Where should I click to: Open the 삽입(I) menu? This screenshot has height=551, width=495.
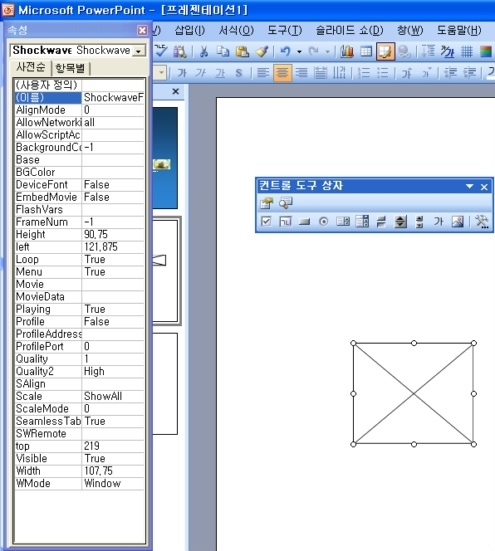click(190, 31)
